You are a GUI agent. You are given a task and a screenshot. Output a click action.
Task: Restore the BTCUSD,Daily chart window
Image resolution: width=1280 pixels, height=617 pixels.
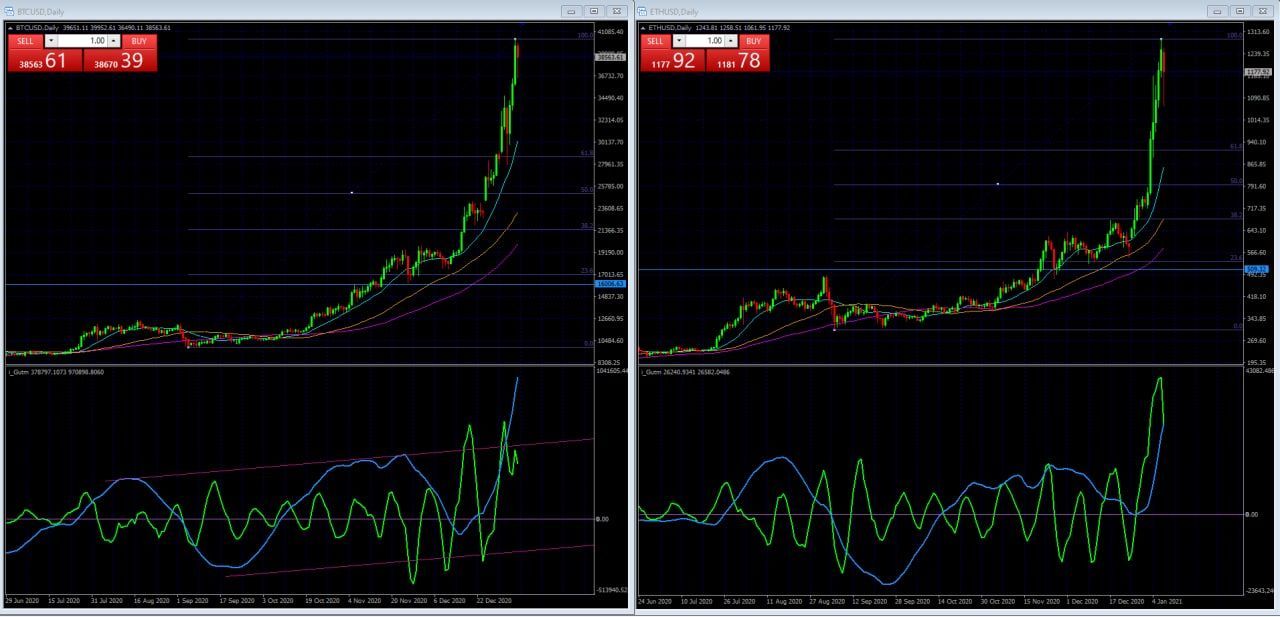(x=594, y=11)
